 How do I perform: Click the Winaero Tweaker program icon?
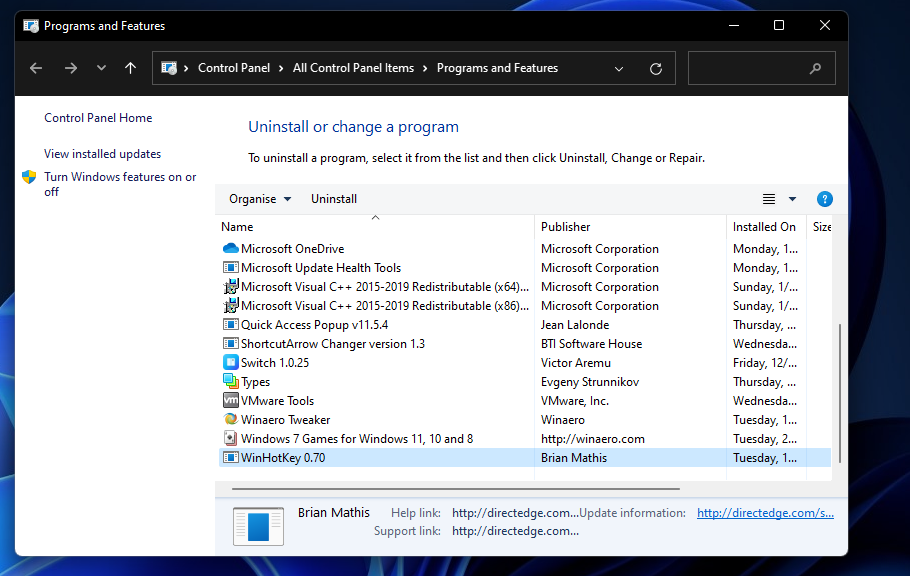pos(230,419)
